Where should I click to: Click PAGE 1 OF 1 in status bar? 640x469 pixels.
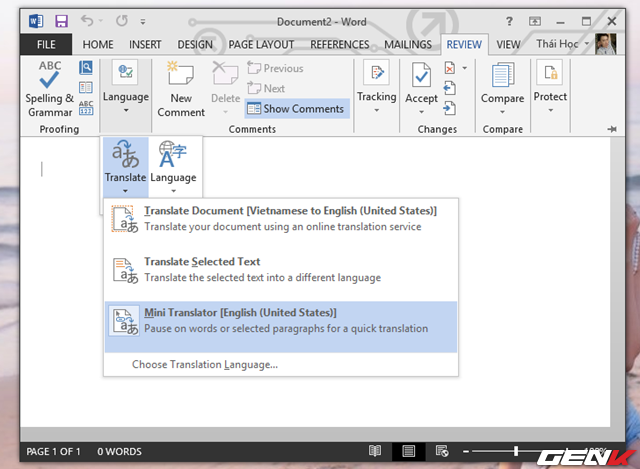[53, 451]
